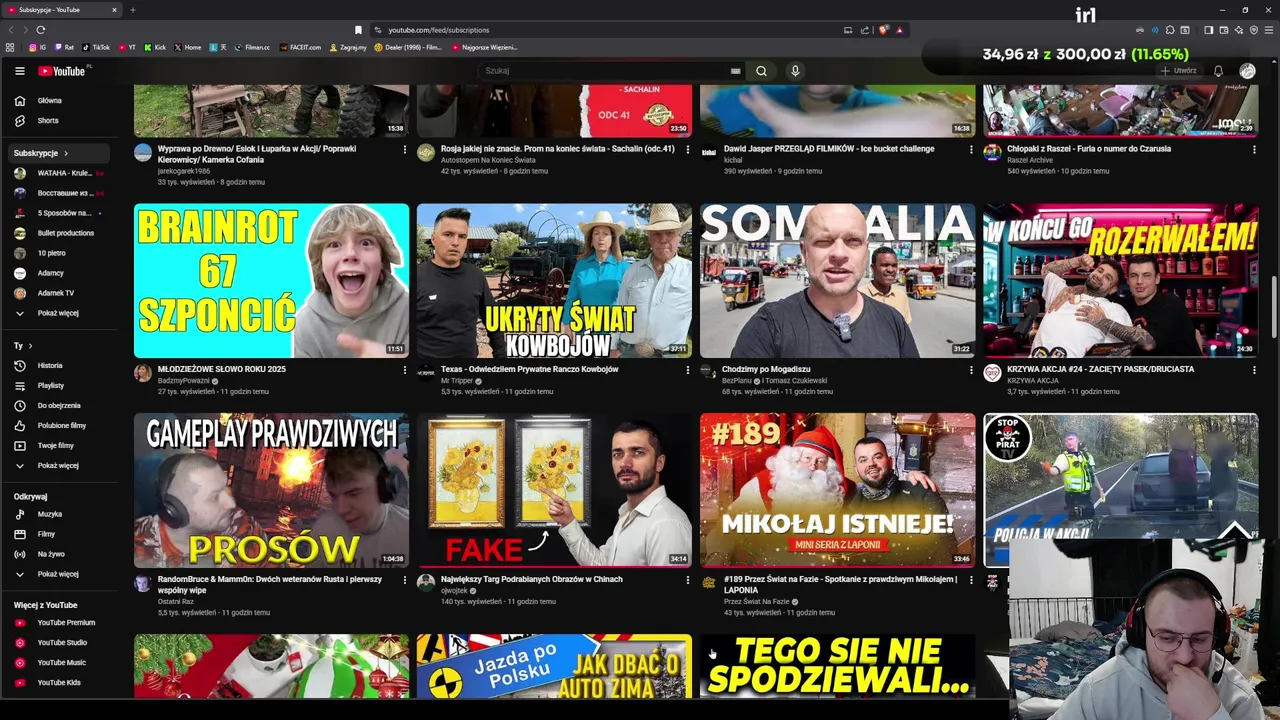Image resolution: width=1280 pixels, height=720 pixels.
Task: Open the MIKOŁAJ ISTNIEJE thumbnail
Action: tap(837, 490)
